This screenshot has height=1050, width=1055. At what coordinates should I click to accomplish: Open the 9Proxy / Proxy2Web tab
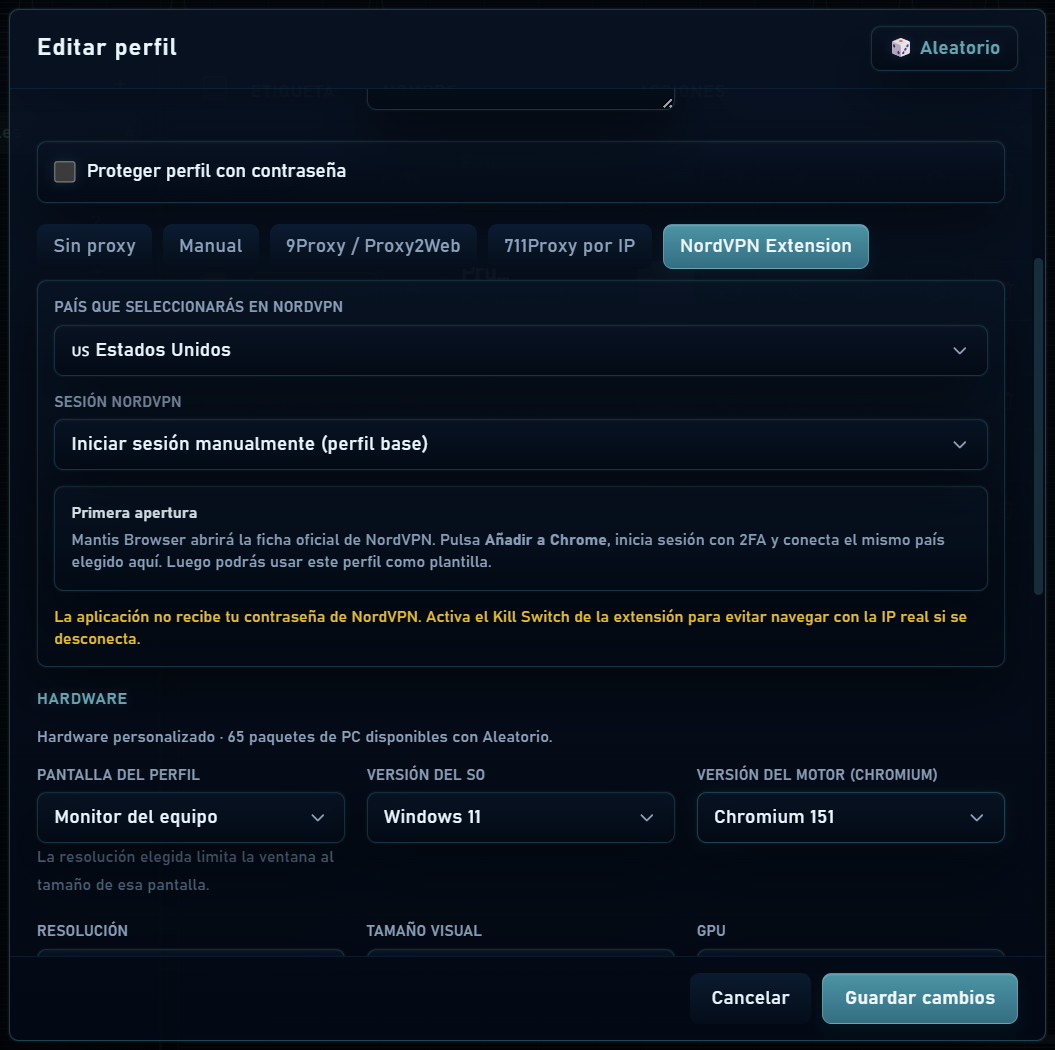pyautogui.click(x=373, y=246)
